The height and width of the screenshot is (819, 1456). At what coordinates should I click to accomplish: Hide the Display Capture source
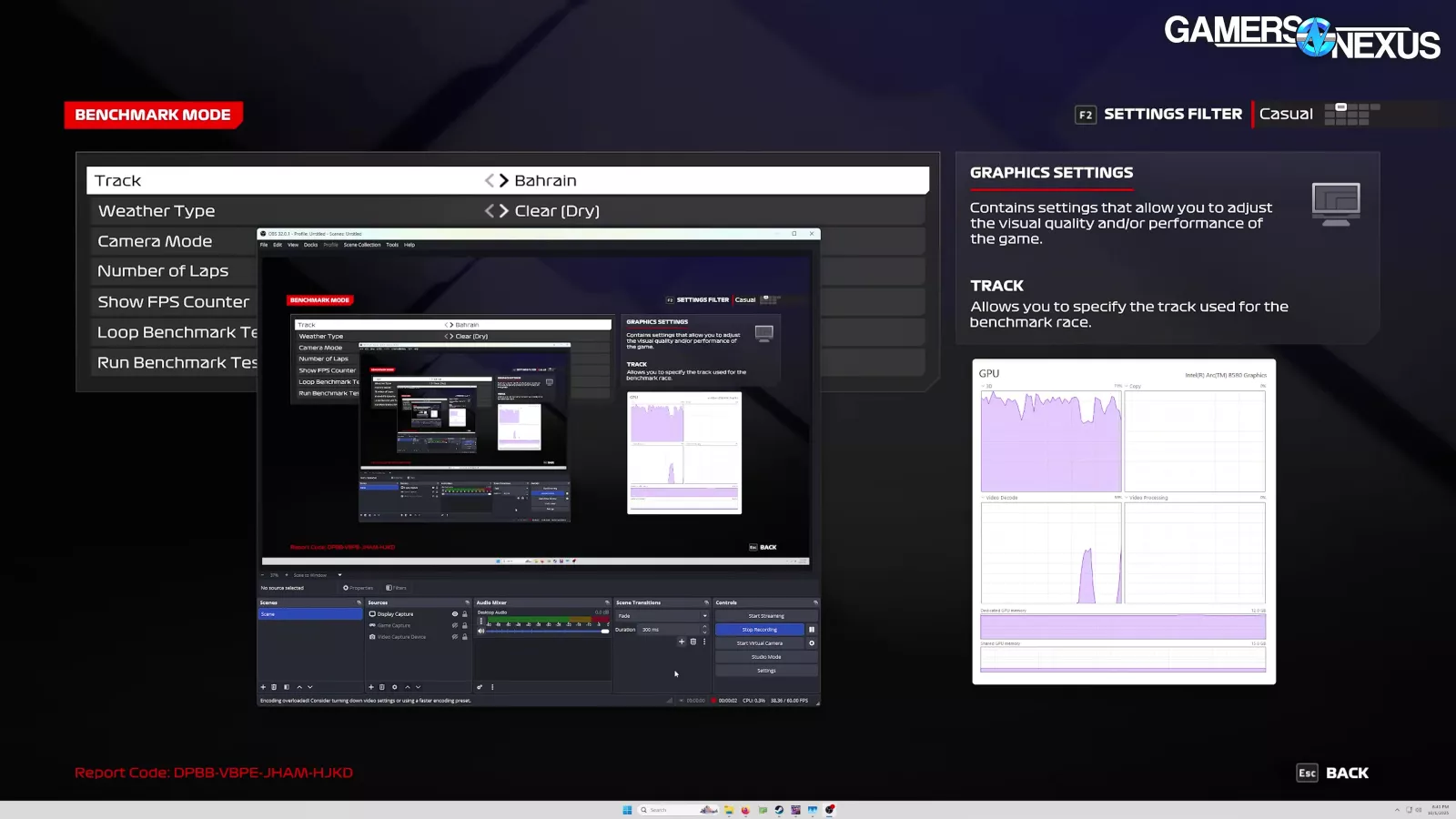click(x=455, y=614)
